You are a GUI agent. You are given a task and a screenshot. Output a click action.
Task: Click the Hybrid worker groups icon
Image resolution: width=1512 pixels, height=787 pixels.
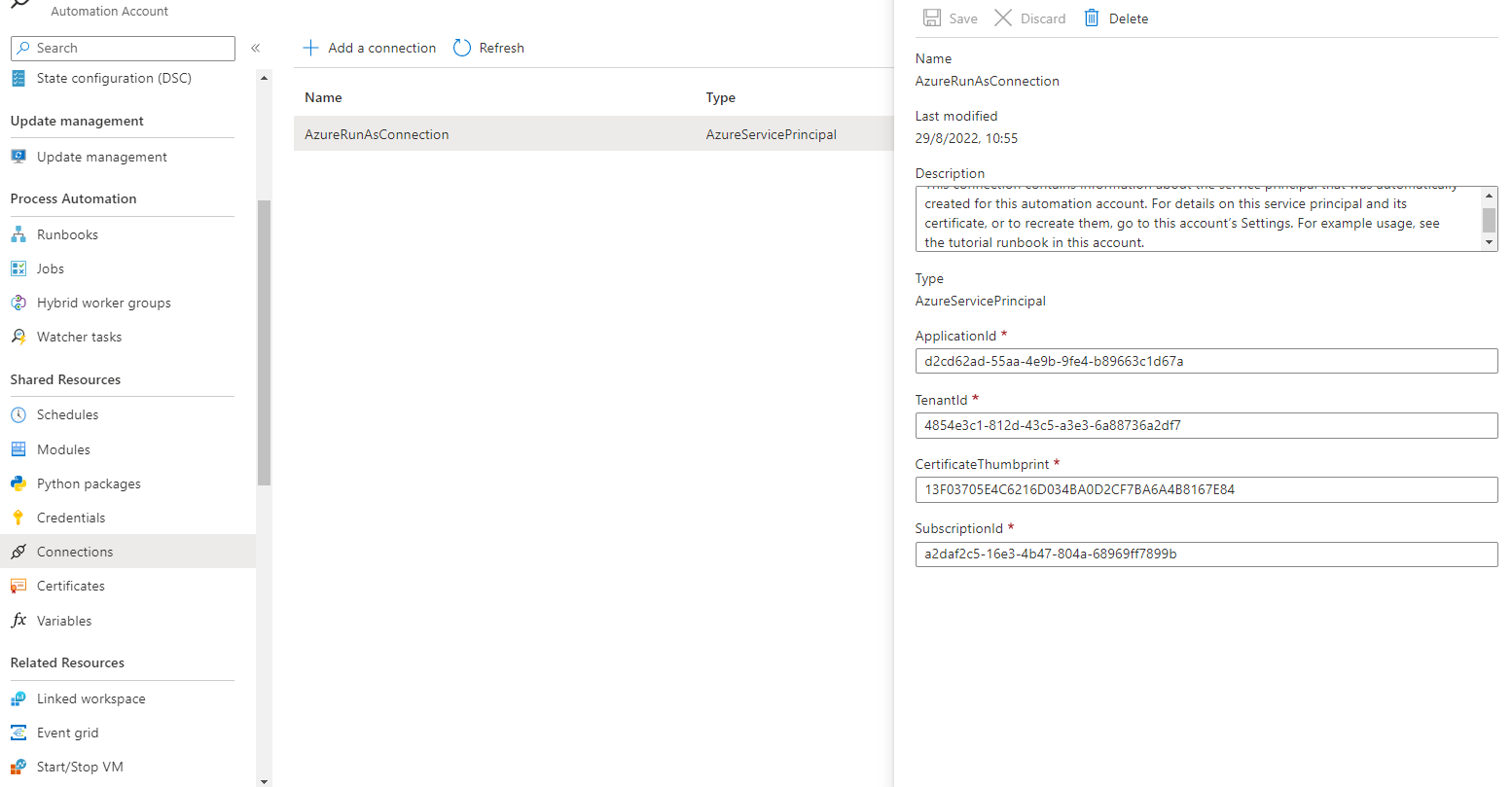point(18,303)
